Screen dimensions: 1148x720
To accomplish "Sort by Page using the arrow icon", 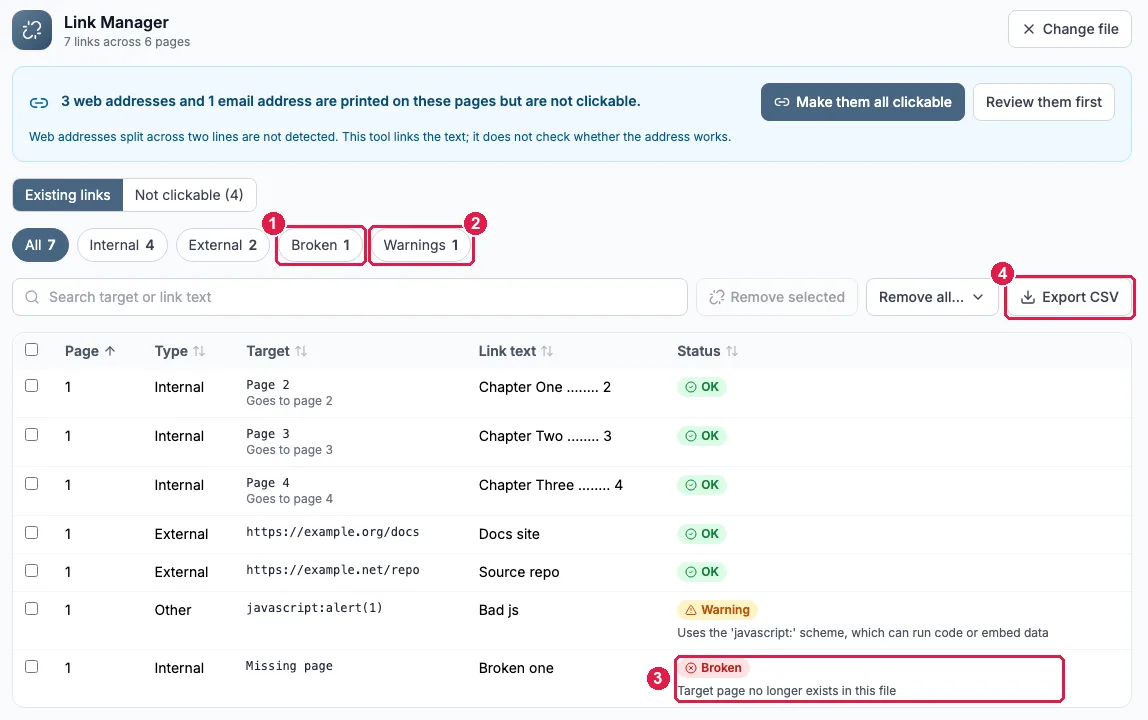I will 110,351.
